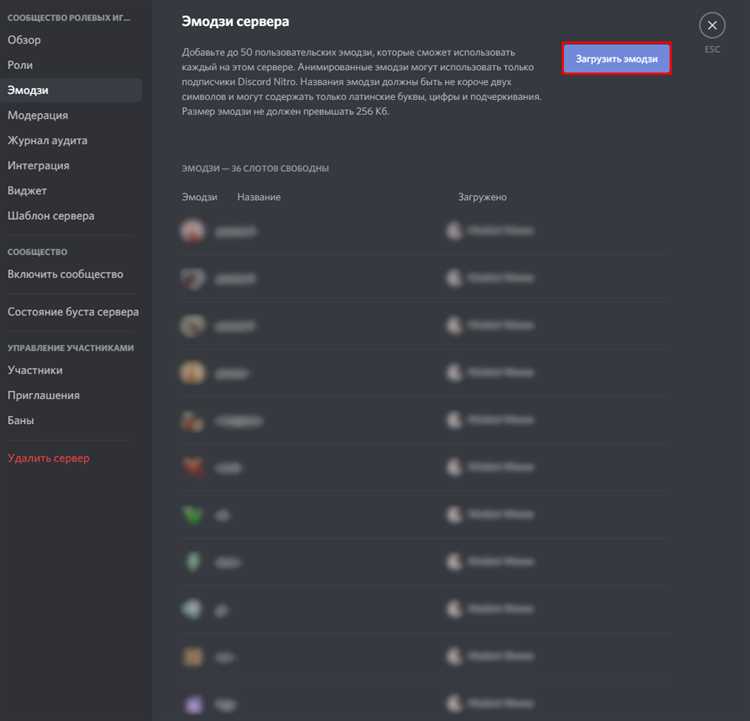Open the Приглашения section
The width and height of the screenshot is (750, 721).
[x=44, y=395]
